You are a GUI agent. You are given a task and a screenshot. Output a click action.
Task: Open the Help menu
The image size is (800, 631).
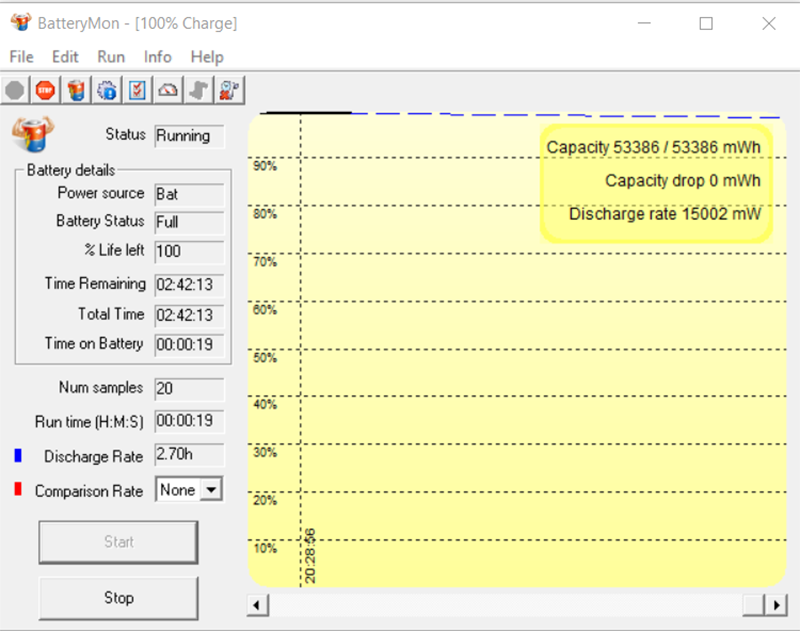pos(207,57)
